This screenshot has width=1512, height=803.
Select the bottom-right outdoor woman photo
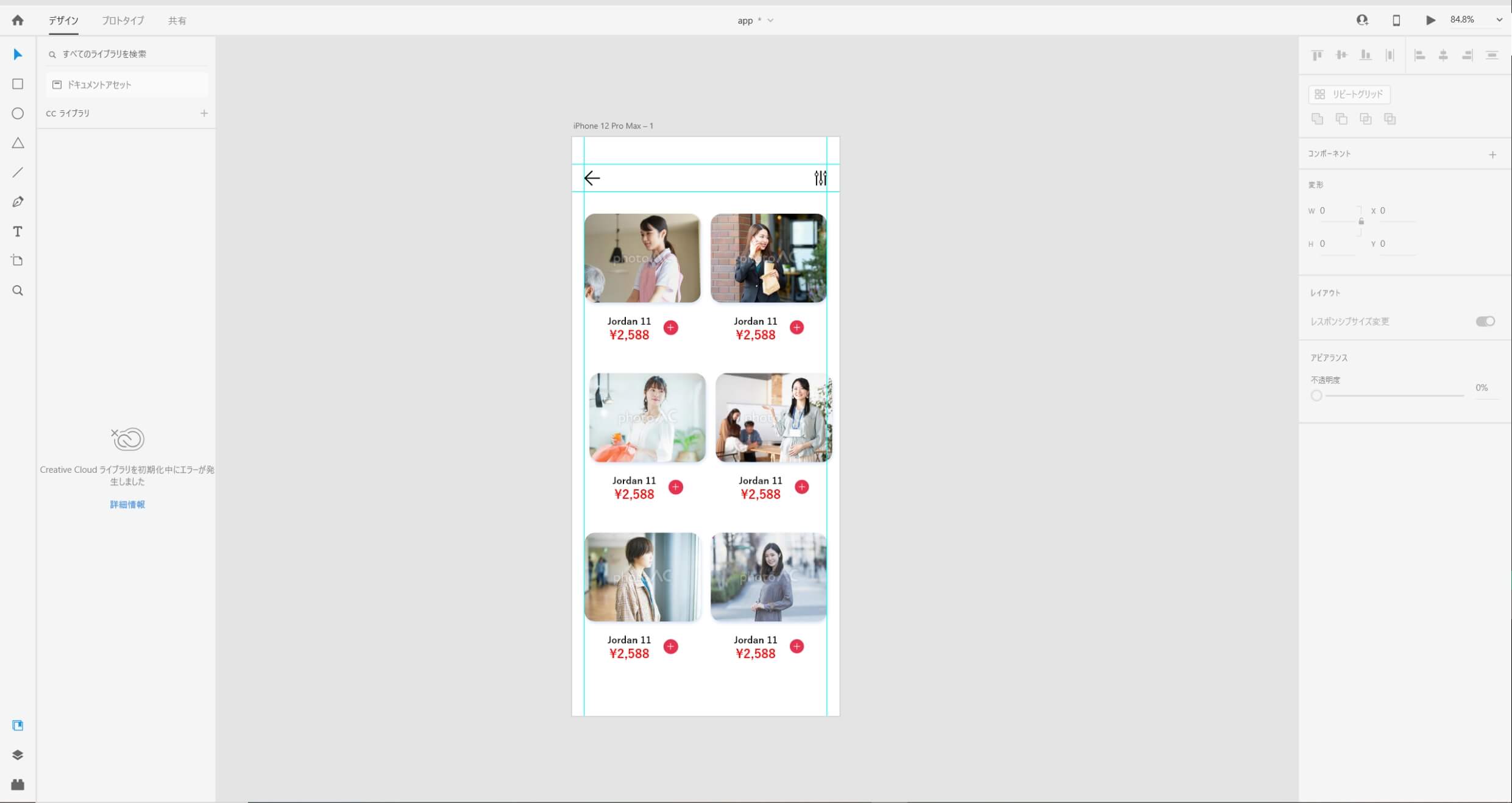(768, 577)
